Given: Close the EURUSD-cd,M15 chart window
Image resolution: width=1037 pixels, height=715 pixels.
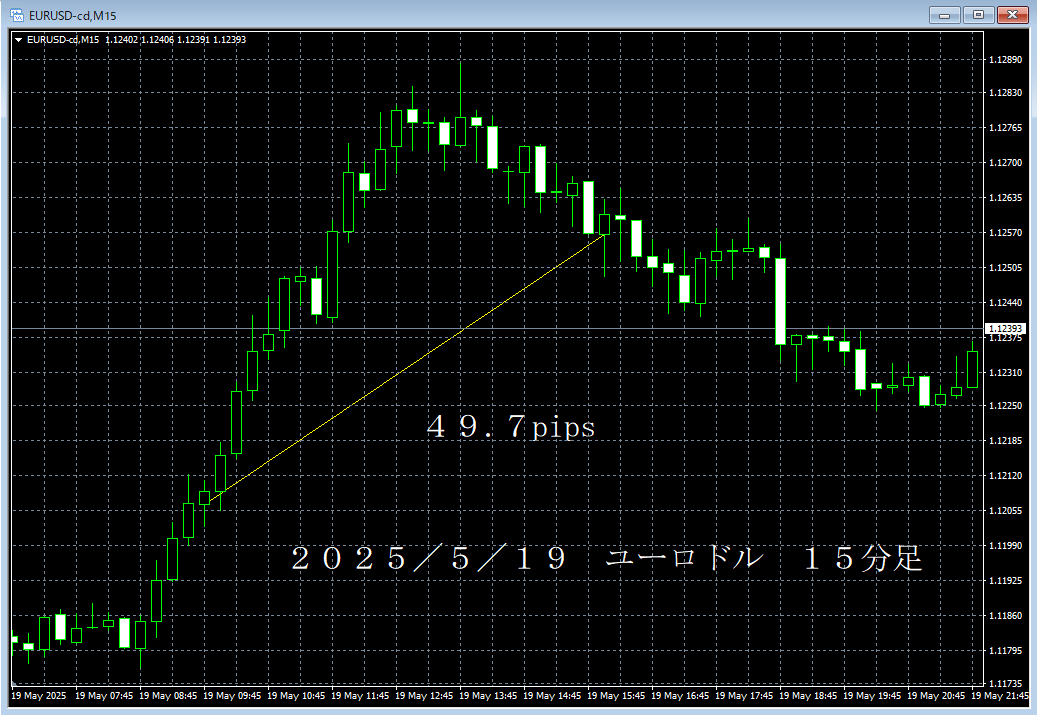Looking at the screenshot, I should point(1012,15).
